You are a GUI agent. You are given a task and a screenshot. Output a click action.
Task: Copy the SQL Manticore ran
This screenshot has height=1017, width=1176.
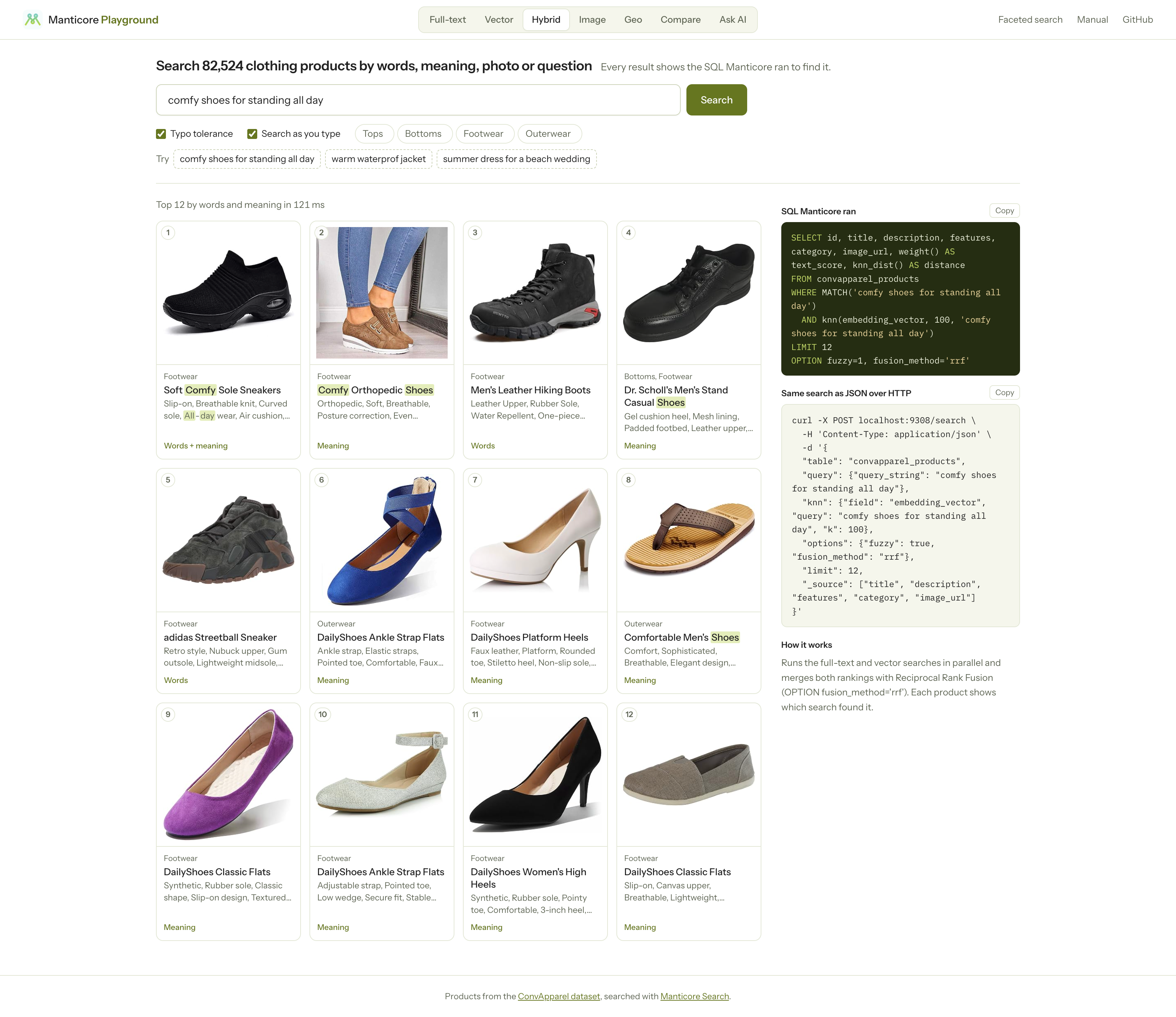(1004, 211)
